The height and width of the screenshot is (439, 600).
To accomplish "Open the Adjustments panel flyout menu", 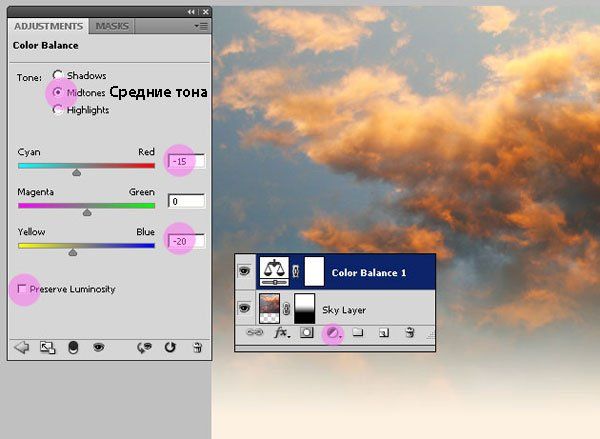I will 201,26.
